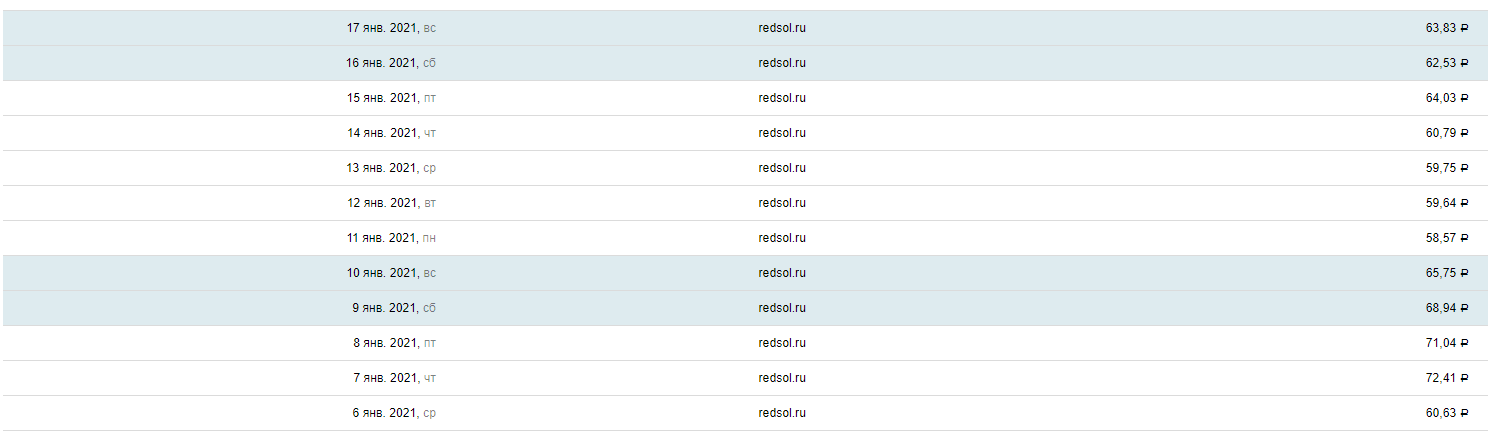Click the 58,57 ₽ value

(1447, 238)
